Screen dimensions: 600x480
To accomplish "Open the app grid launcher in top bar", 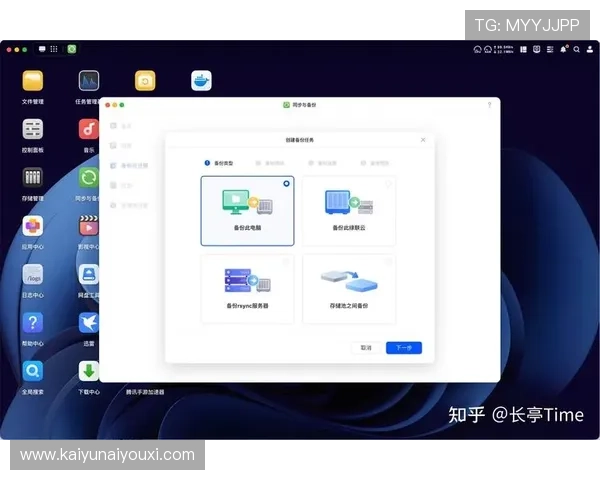I will coord(54,49).
